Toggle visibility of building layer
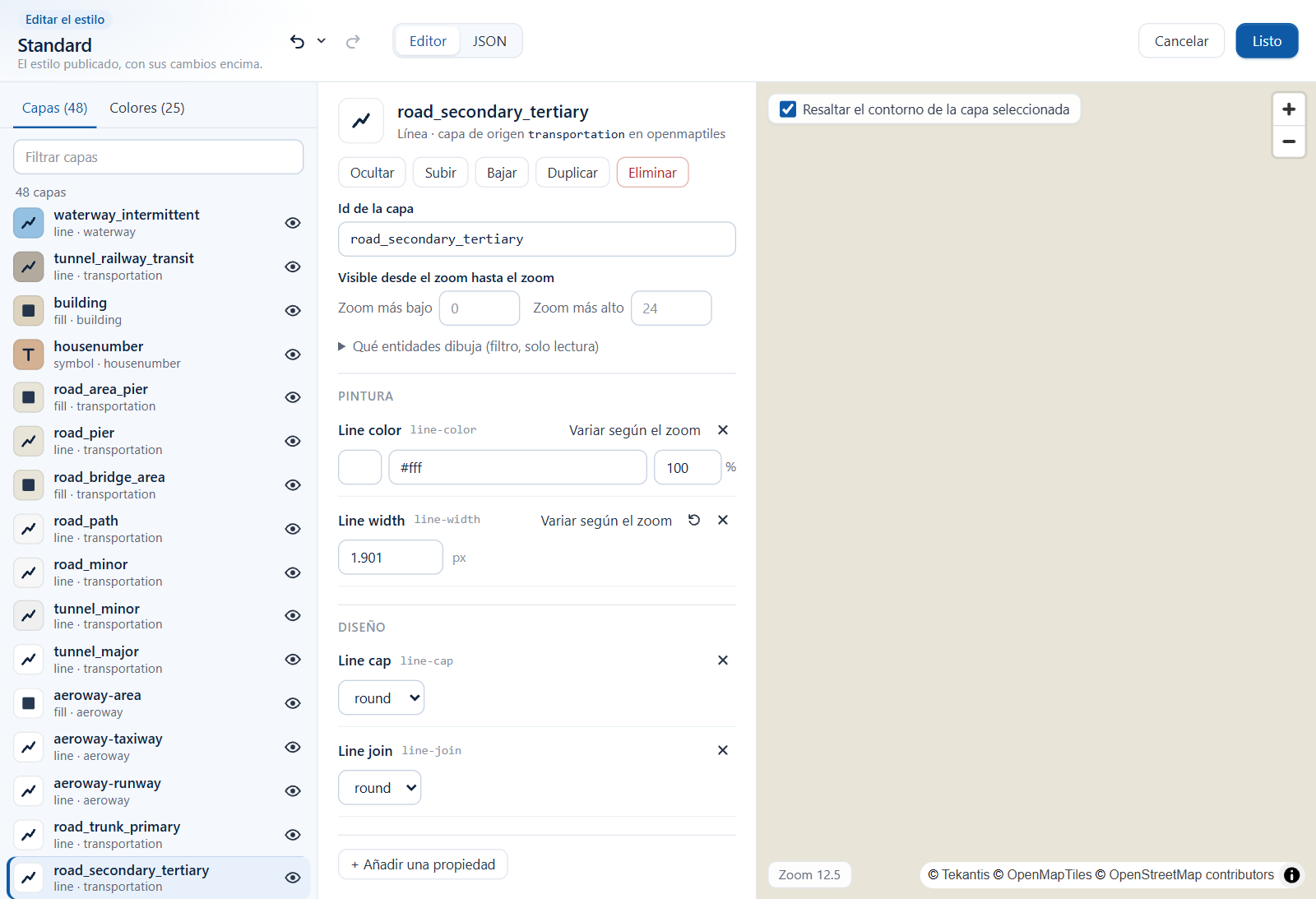 tap(293, 311)
